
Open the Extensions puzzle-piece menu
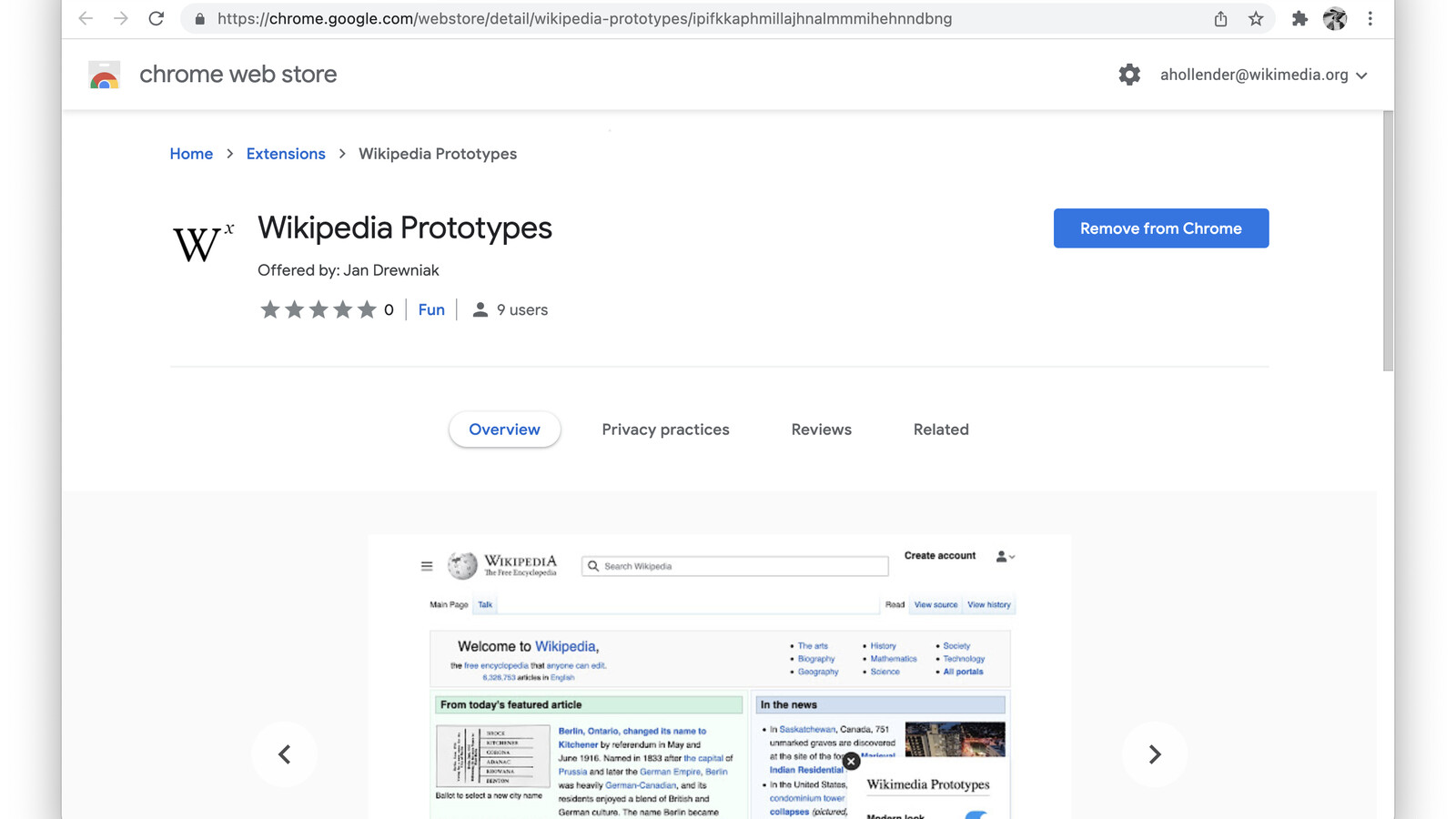1300,18
